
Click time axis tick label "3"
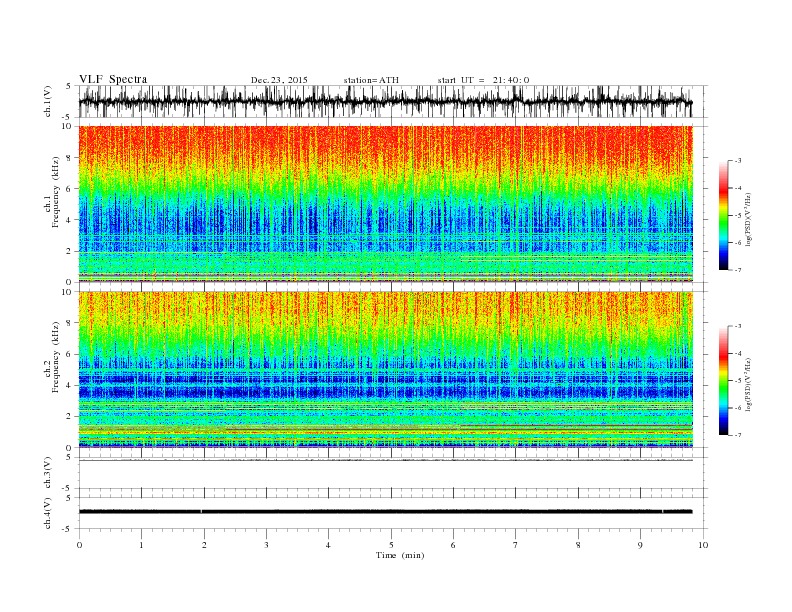pos(266,545)
